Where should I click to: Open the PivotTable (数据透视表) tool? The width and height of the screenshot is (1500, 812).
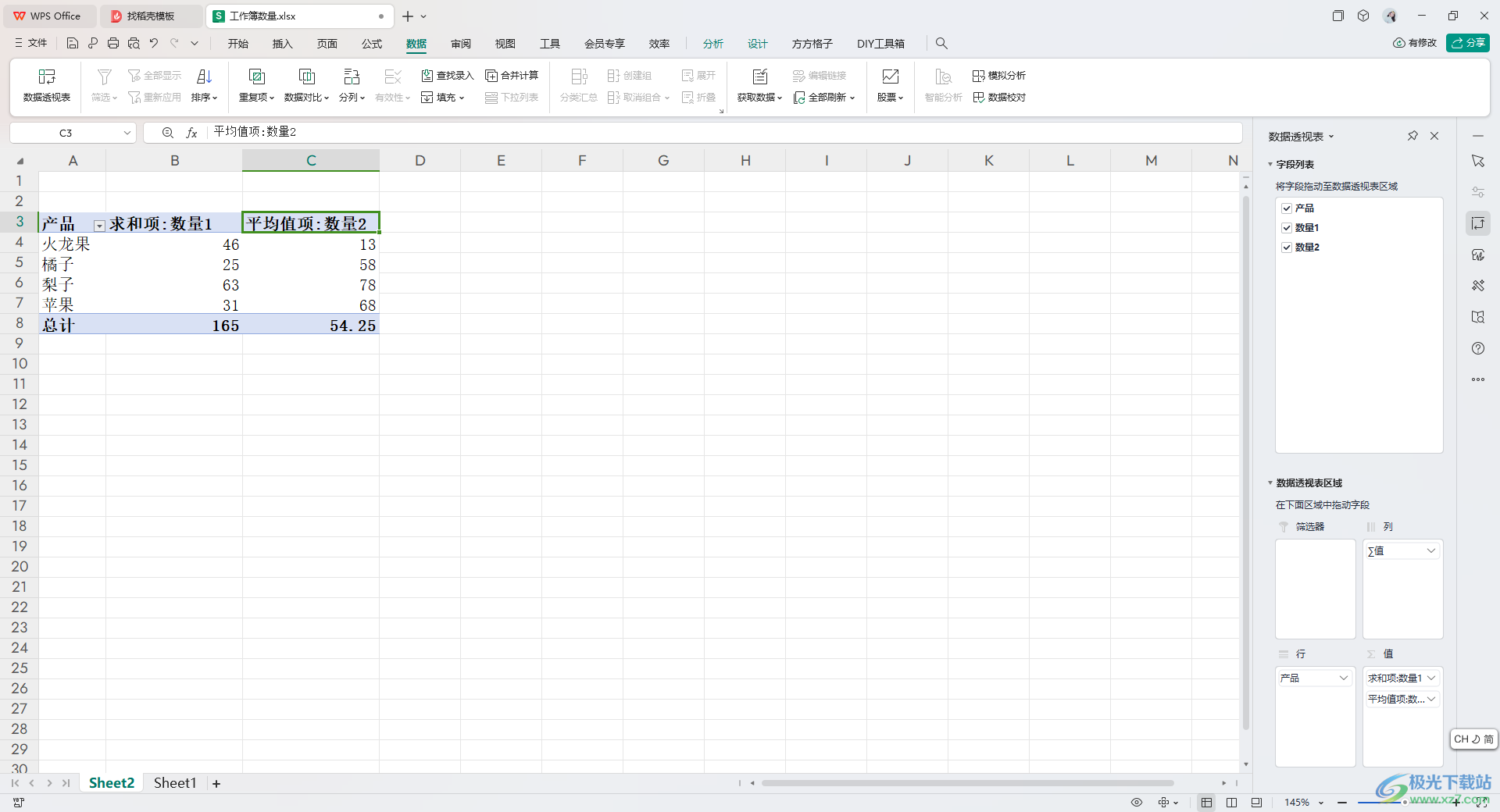[47, 85]
